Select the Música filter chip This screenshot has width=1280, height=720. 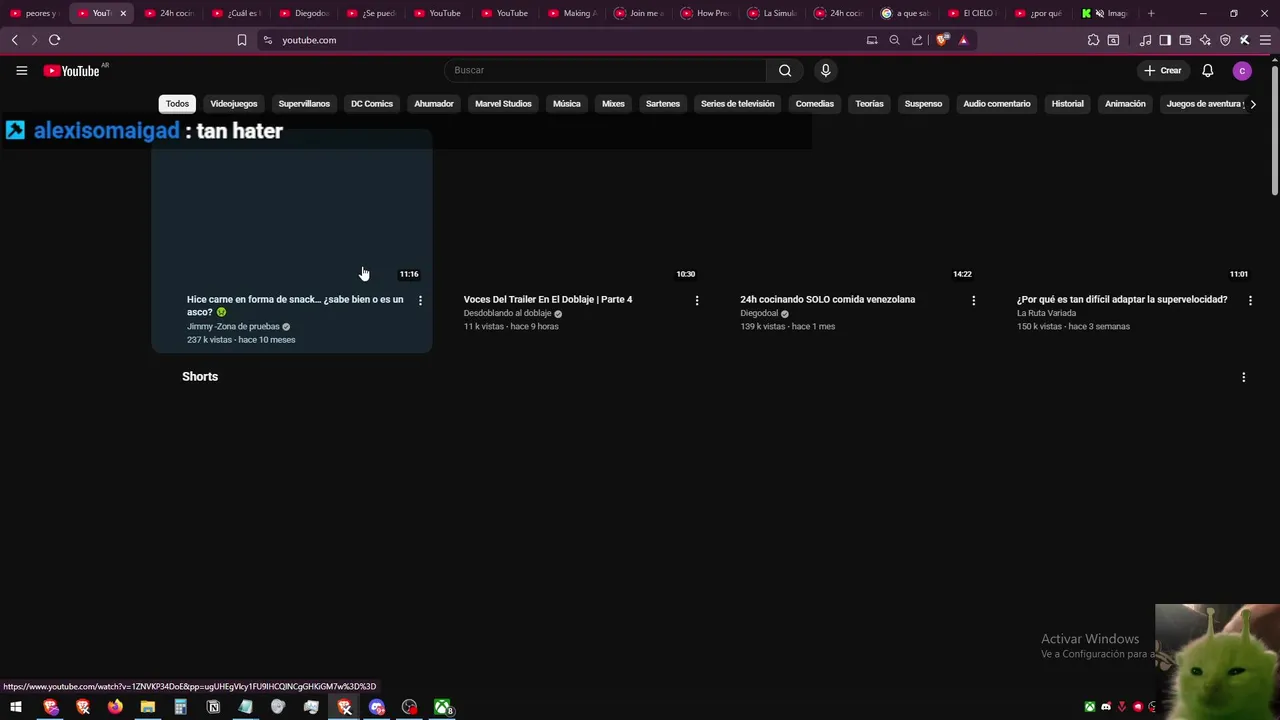567,104
